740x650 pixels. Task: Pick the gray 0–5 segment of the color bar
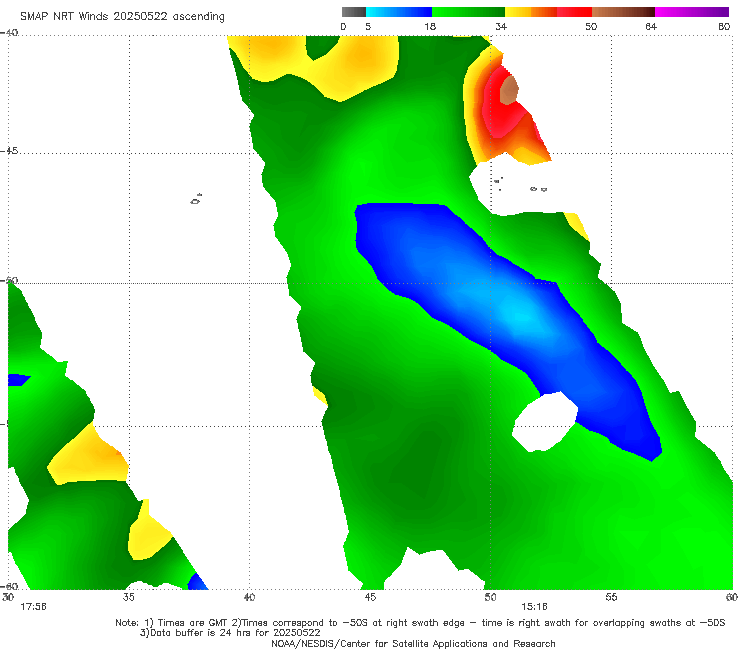tap(354, 12)
